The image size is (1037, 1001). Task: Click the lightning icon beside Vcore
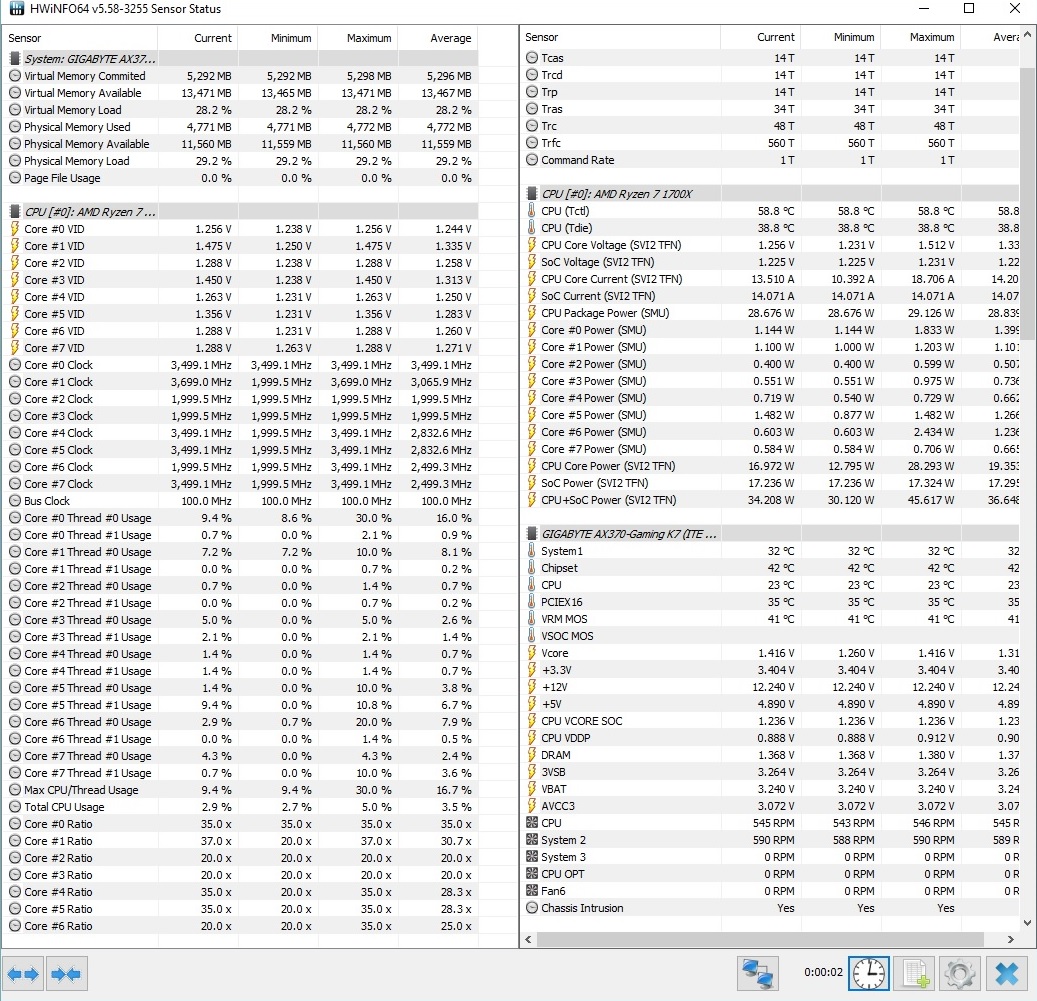click(532, 653)
